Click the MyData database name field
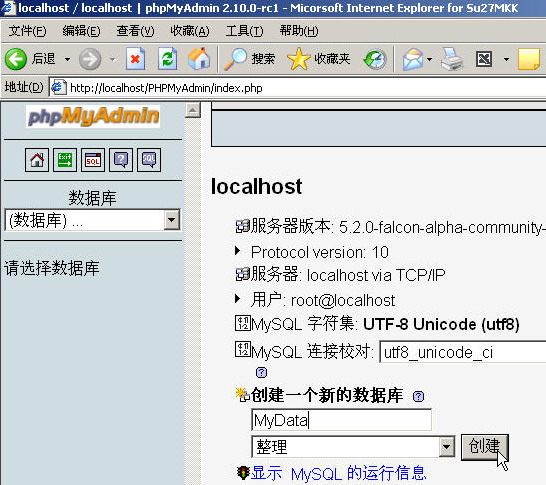 point(341,420)
